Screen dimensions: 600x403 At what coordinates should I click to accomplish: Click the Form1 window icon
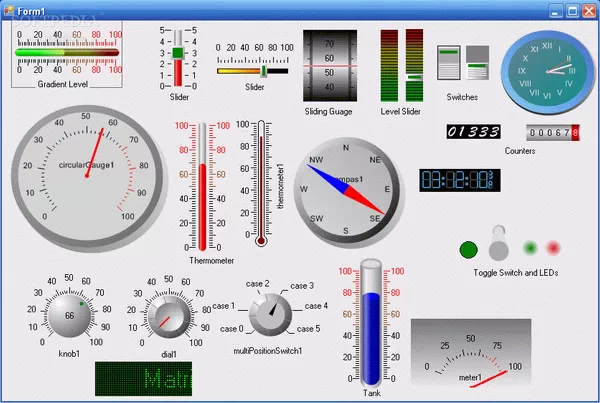point(8,10)
